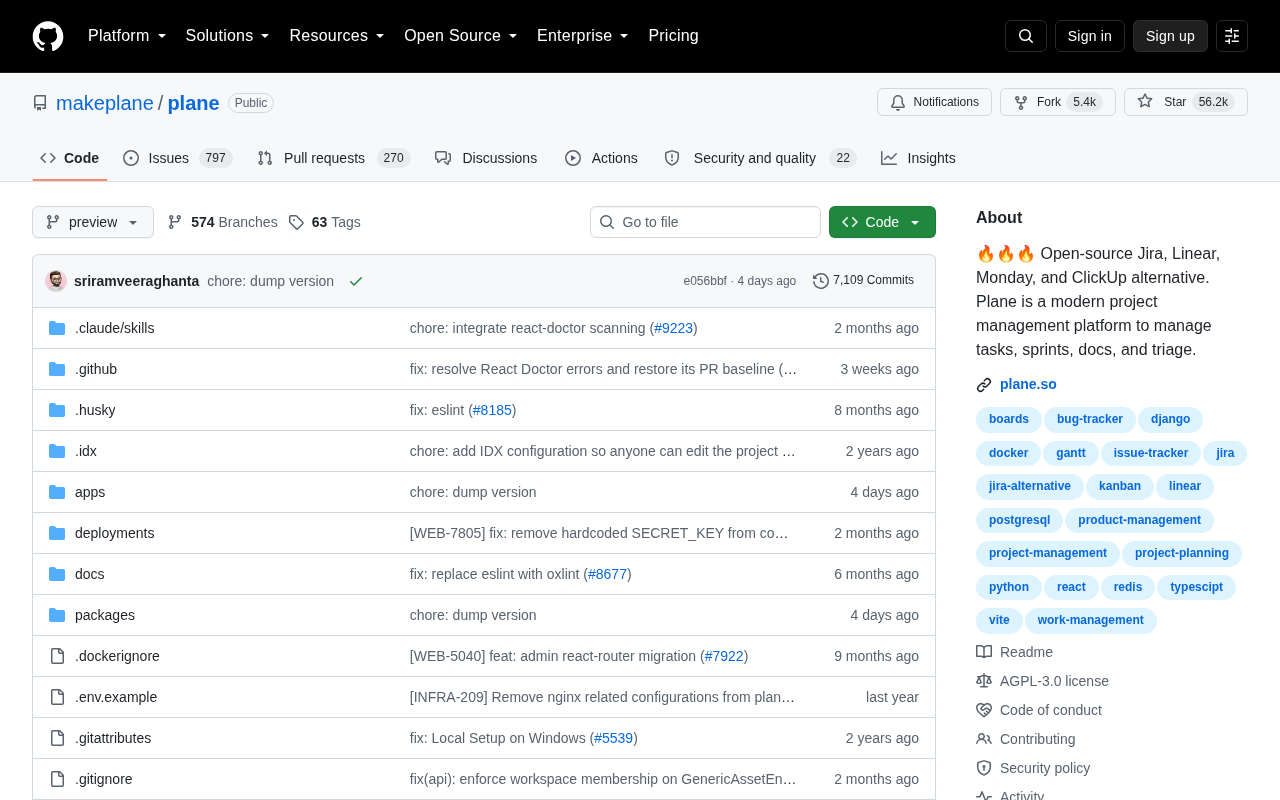Select the Code tab

pos(70,158)
